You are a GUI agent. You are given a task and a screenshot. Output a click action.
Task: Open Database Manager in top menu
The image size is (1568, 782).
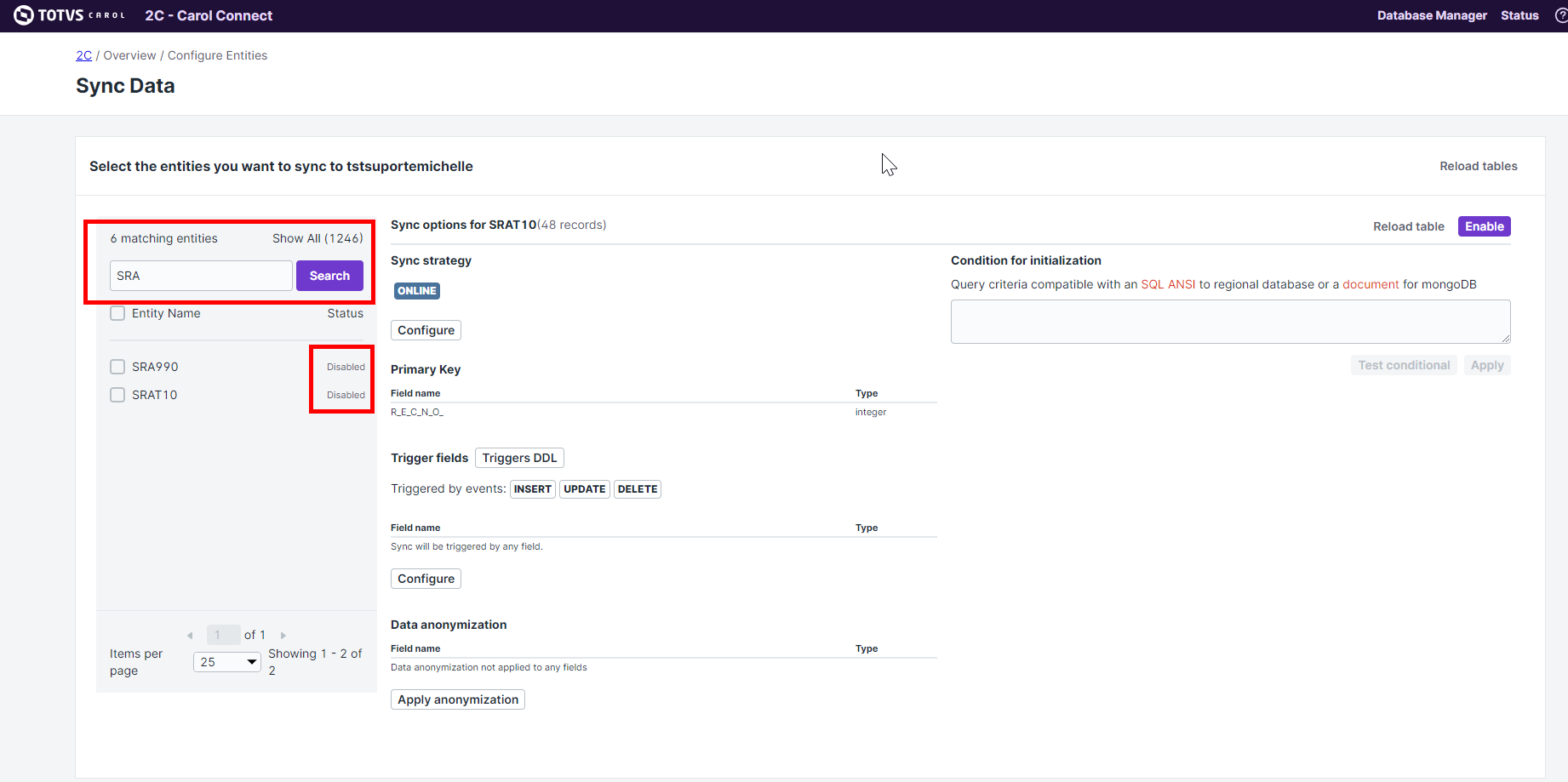1432,15
